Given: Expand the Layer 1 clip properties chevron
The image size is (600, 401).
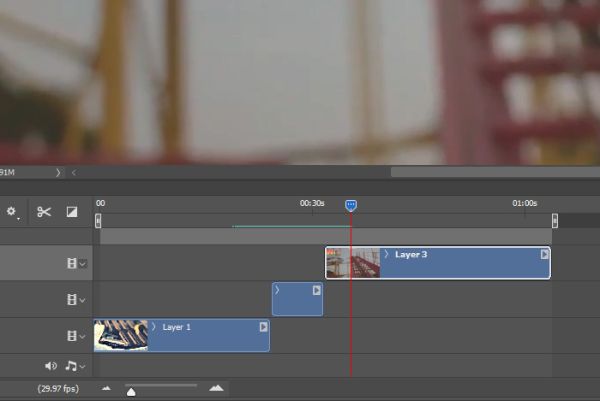Looking at the screenshot, I should coord(154,327).
